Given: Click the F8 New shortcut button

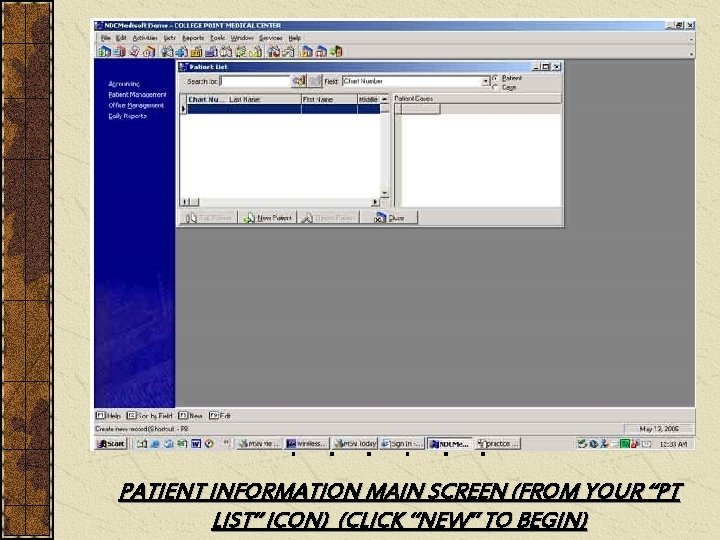Looking at the screenshot, I should (x=191, y=416).
